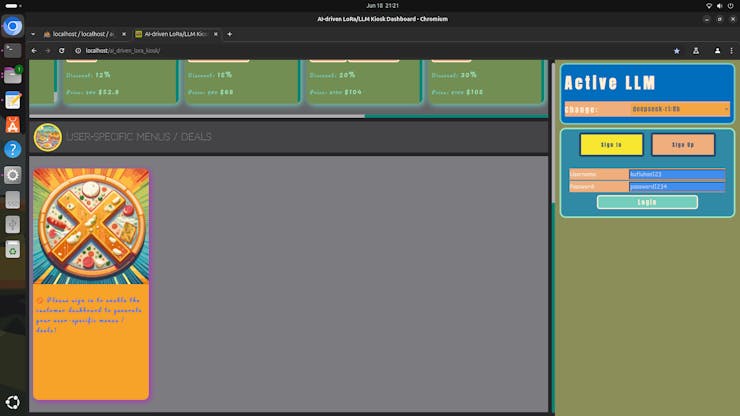Open Help from the dock
This screenshot has height=416, width=740.
[x=13, y=150]
